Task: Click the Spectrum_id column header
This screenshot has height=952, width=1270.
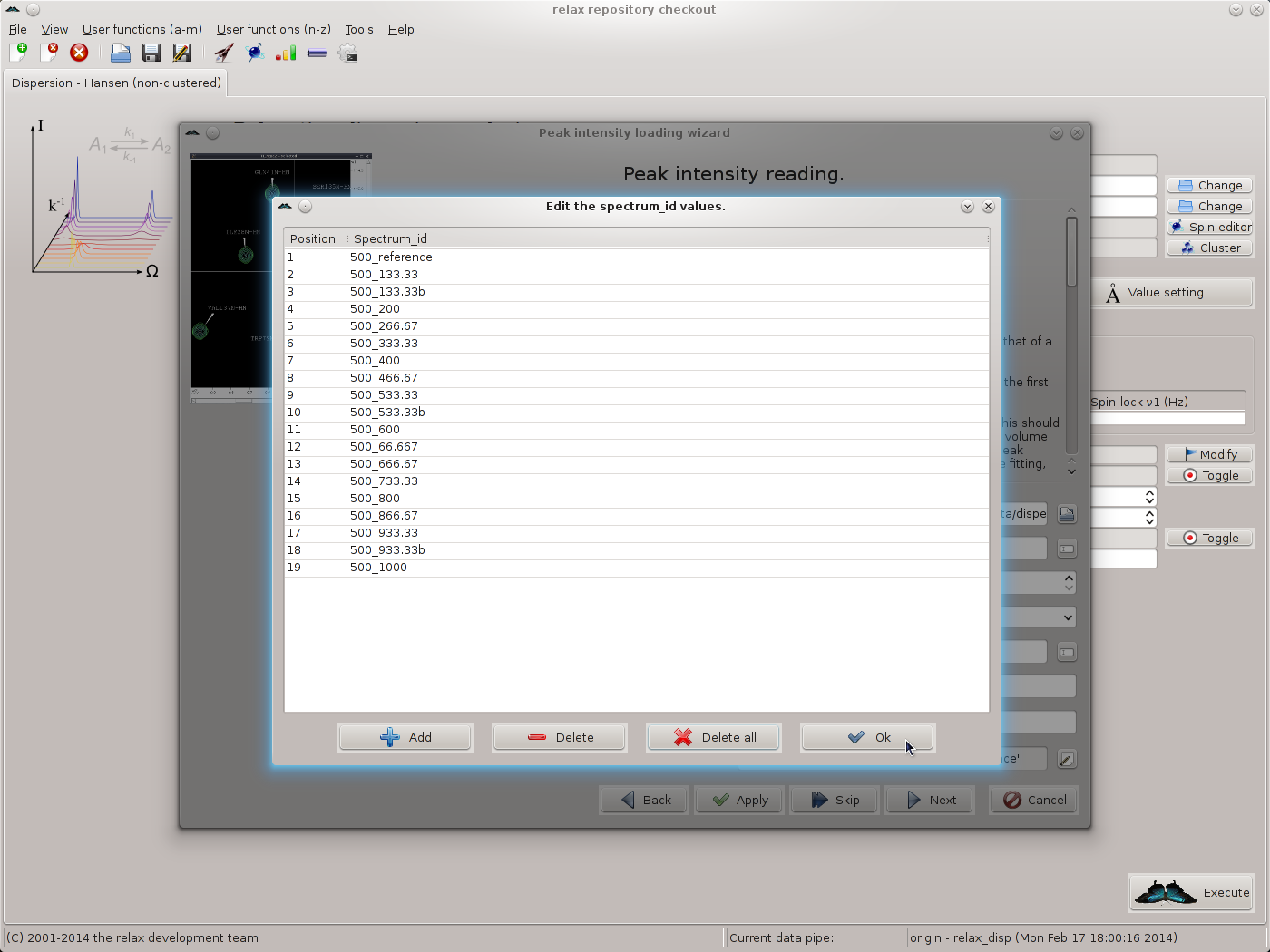Action: click(x=390, y=238)
